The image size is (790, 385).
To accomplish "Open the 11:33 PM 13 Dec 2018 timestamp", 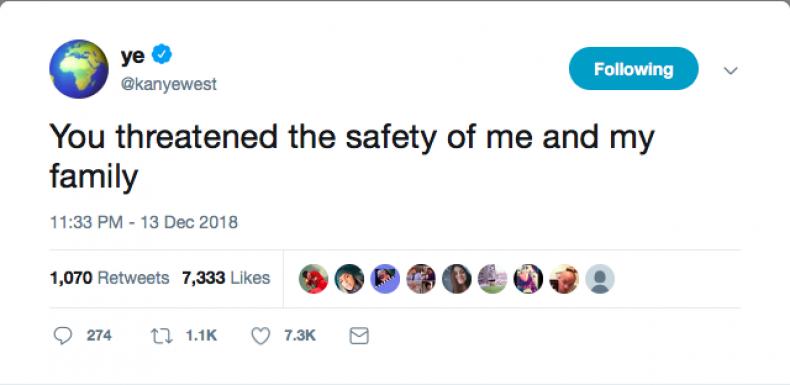I will [x=144, y=222].
